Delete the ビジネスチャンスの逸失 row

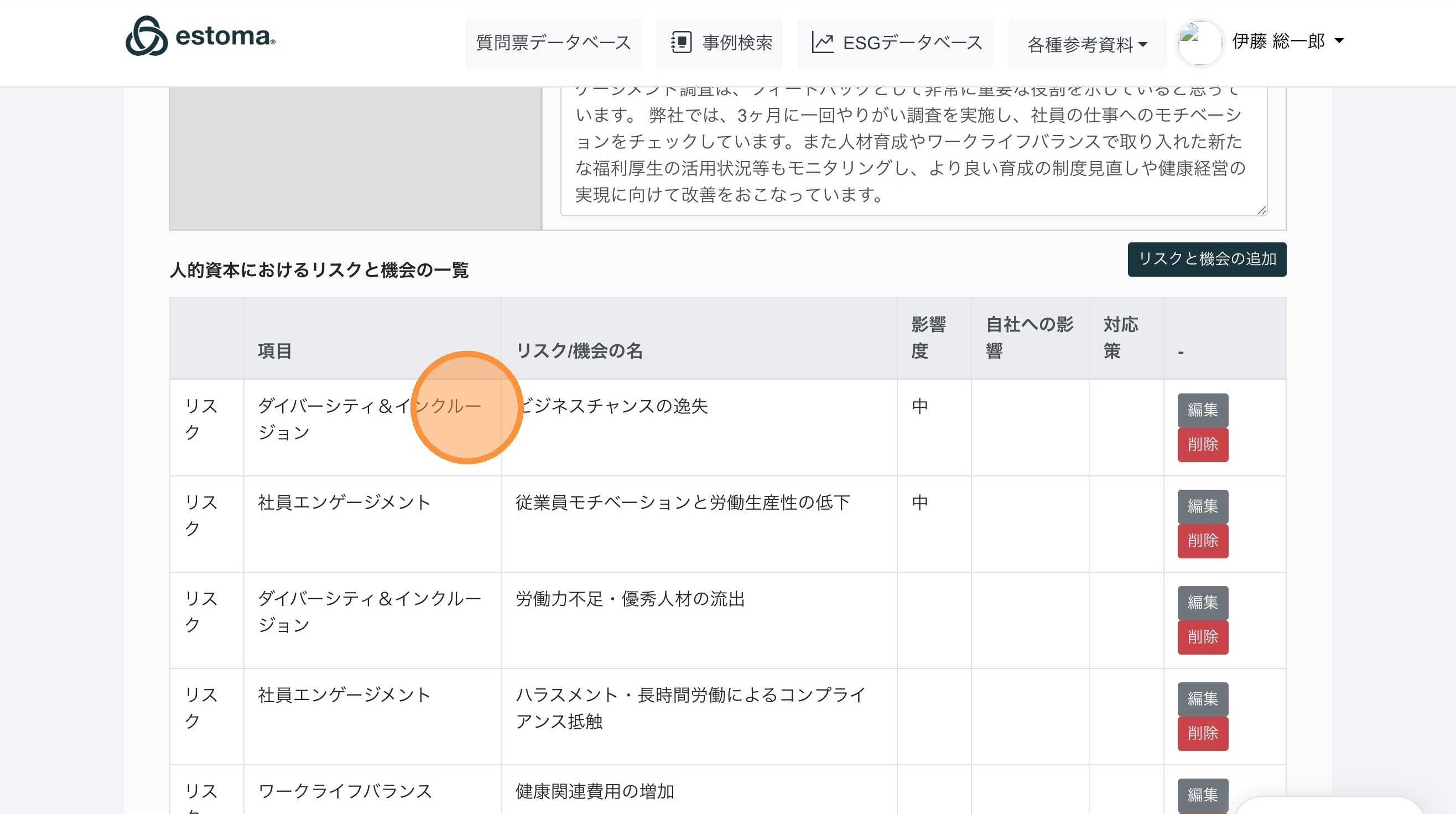[x=1202, y=444]
